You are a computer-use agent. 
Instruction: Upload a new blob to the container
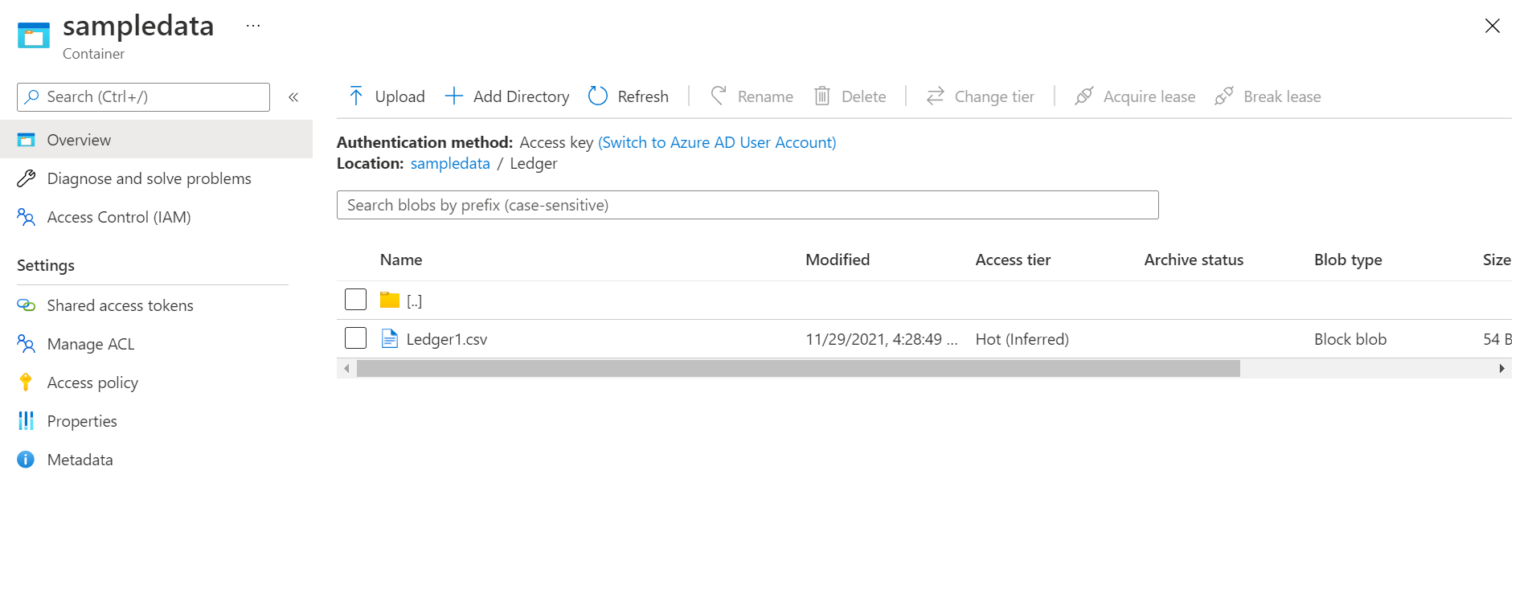[385, 96]
